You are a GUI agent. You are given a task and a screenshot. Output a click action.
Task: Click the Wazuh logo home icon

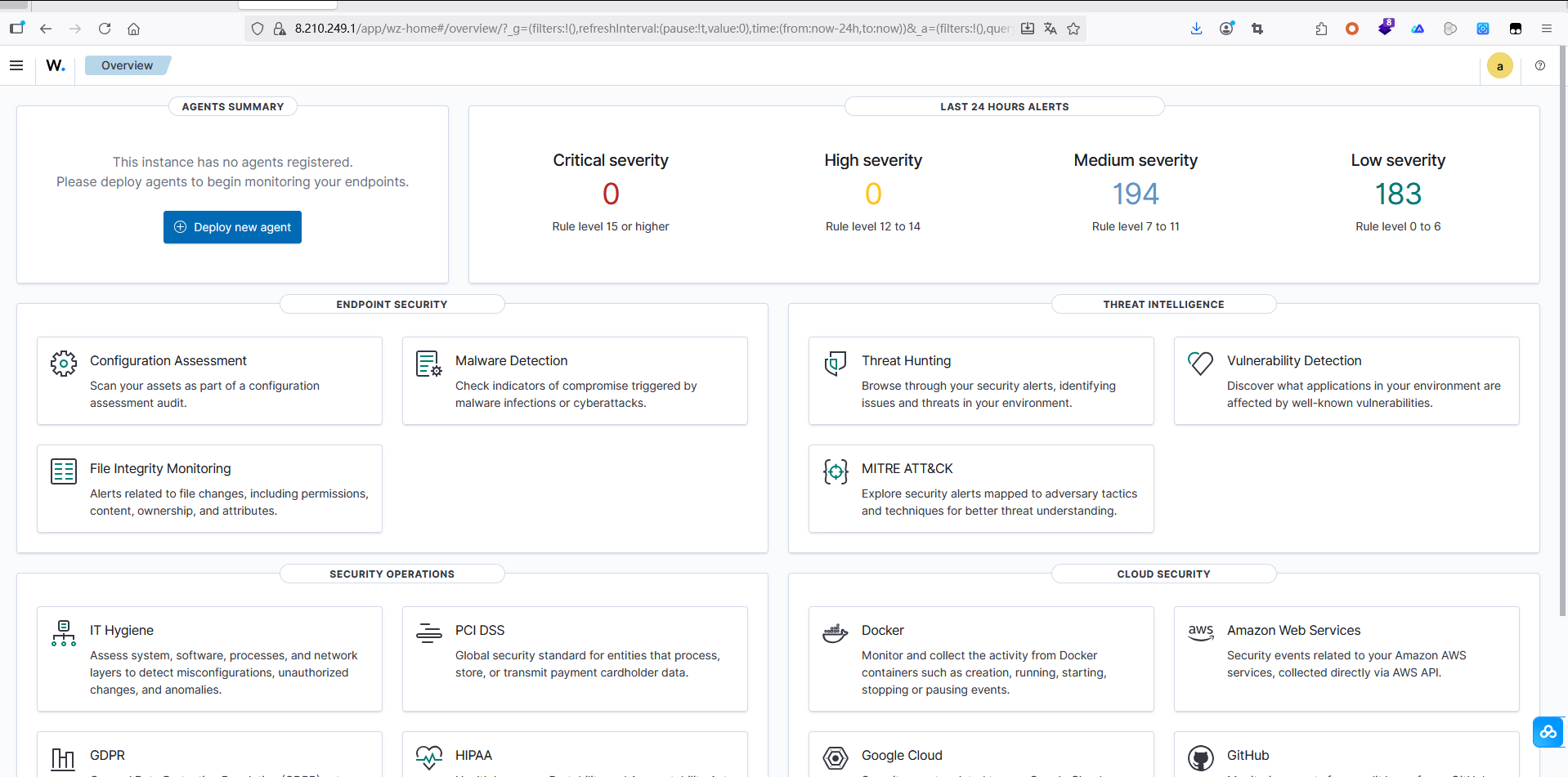pos(56,65)
